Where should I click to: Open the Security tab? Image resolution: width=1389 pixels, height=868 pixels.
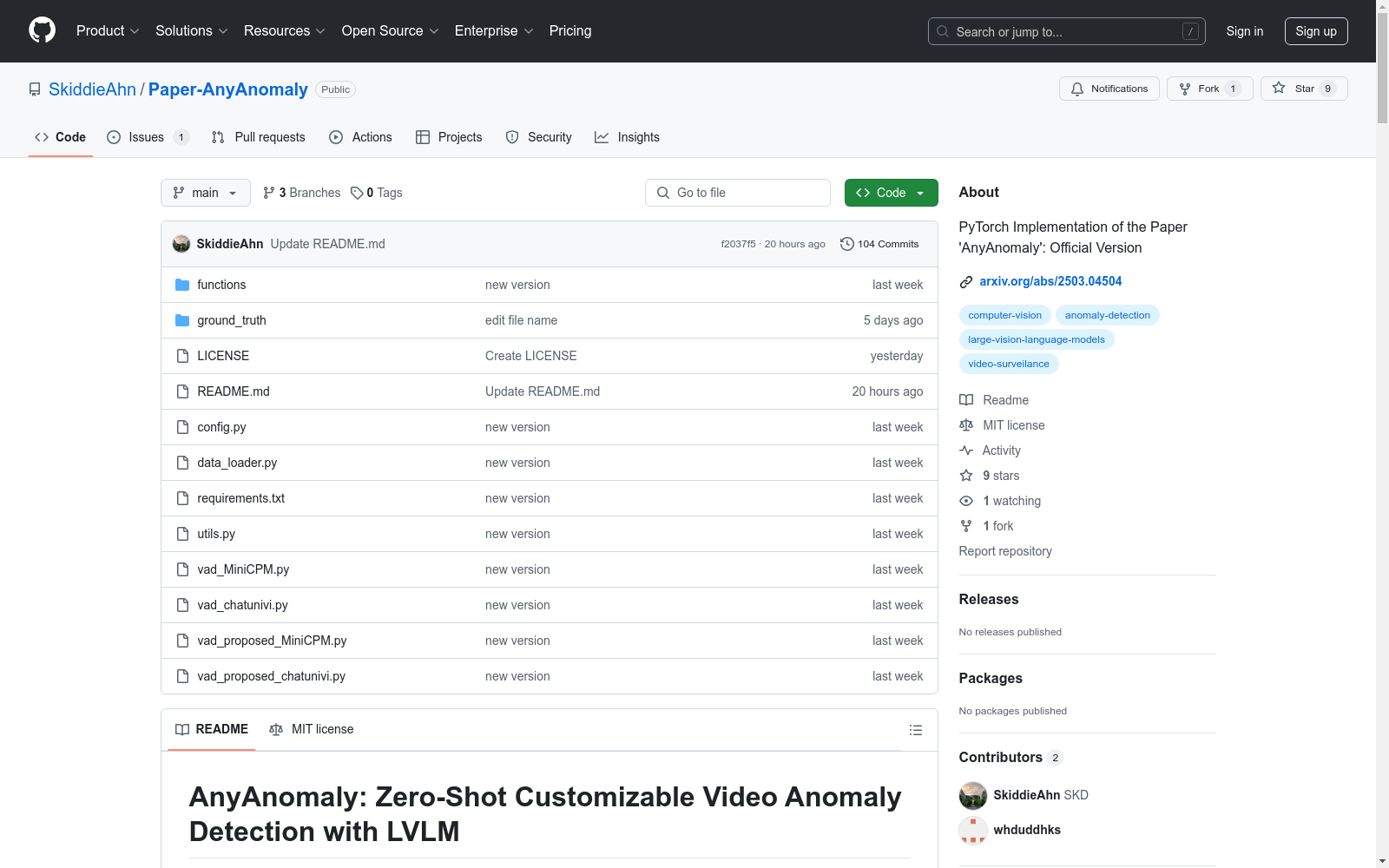click(x=539, y=137)
